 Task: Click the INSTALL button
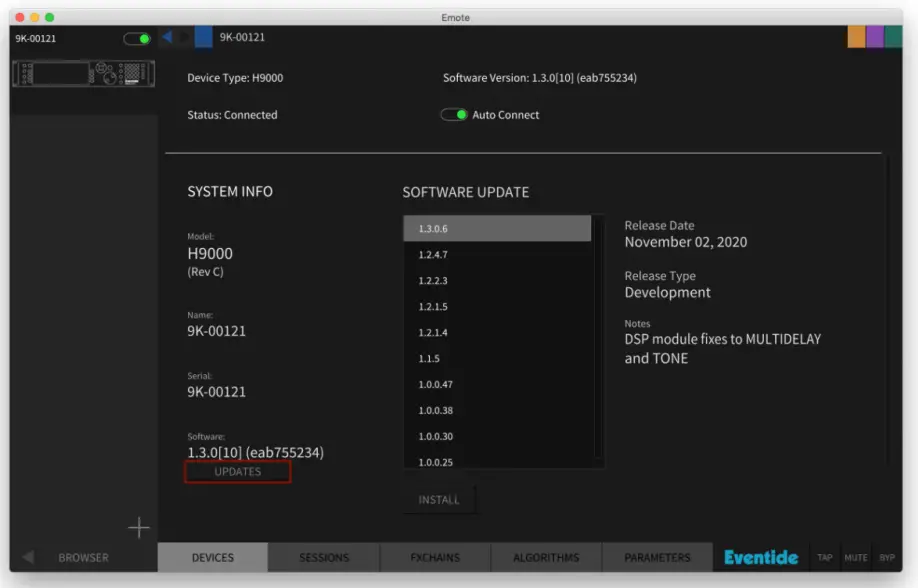click(439, 500)
